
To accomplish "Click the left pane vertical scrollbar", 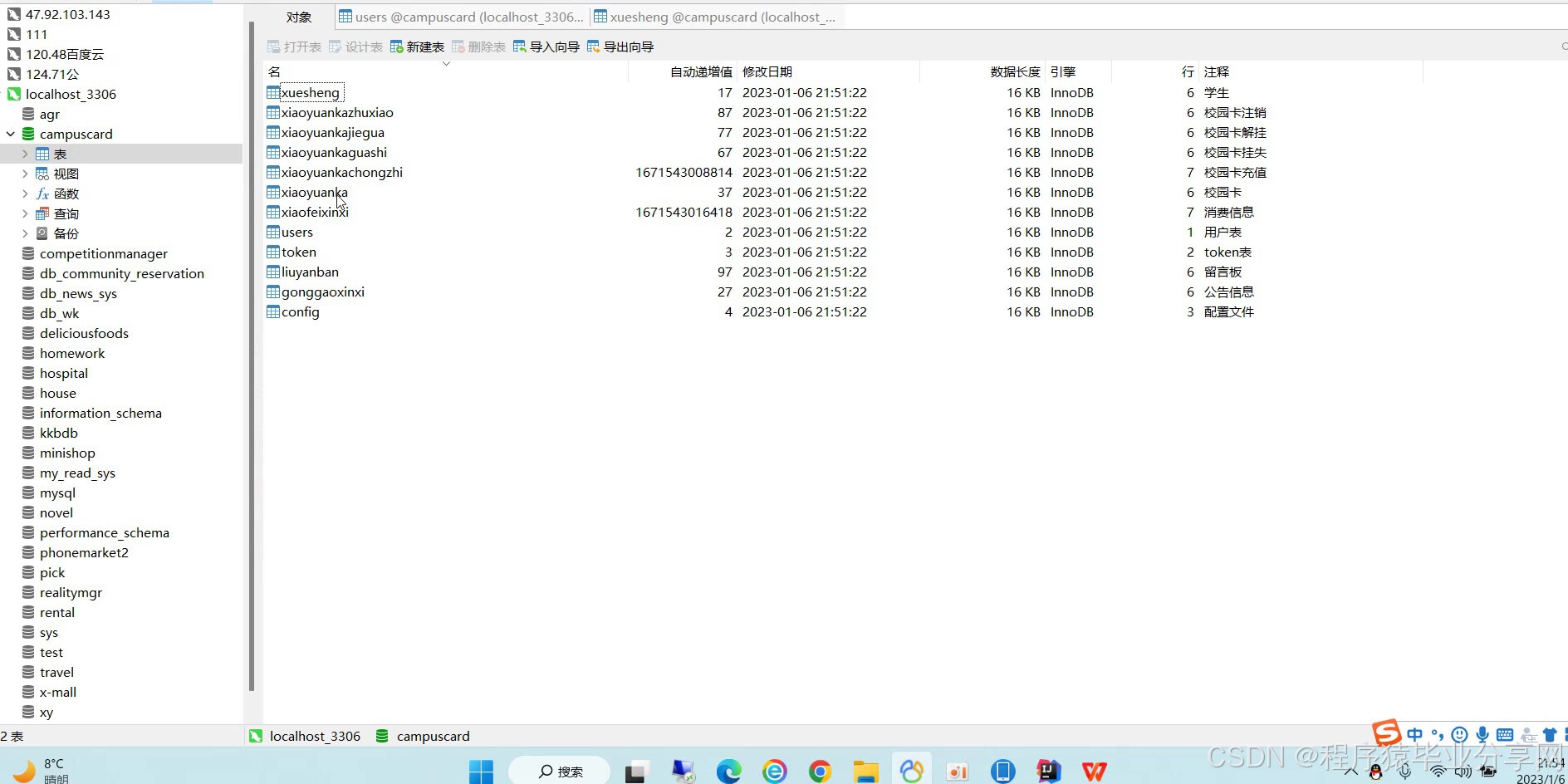I will click(251, 357).
